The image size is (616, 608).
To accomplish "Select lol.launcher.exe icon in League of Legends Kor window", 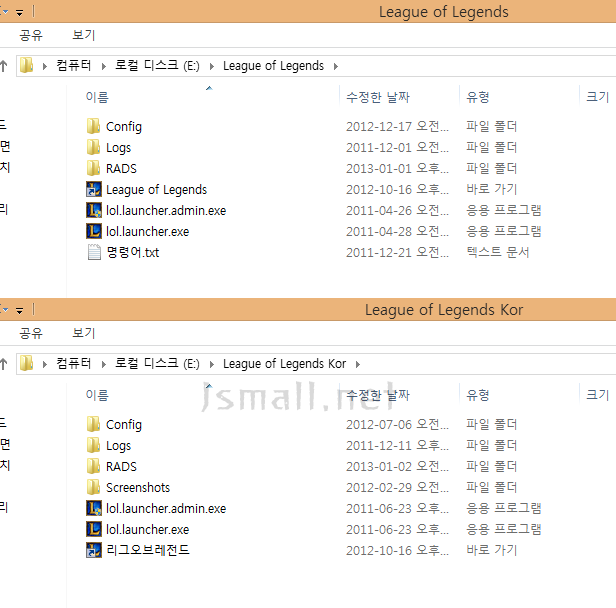I will (94, 529).
